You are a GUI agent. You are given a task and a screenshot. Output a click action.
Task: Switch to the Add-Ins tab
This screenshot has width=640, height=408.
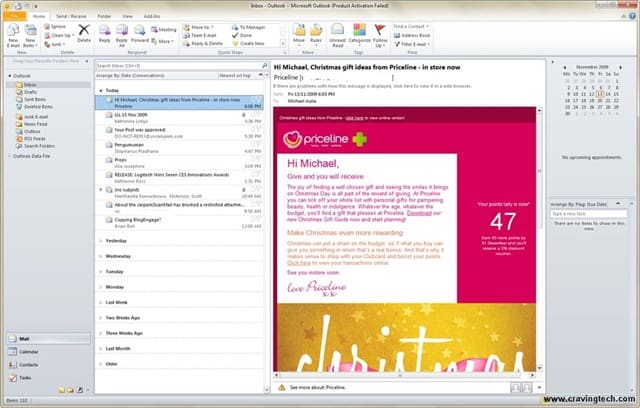(x=152, y=16)
